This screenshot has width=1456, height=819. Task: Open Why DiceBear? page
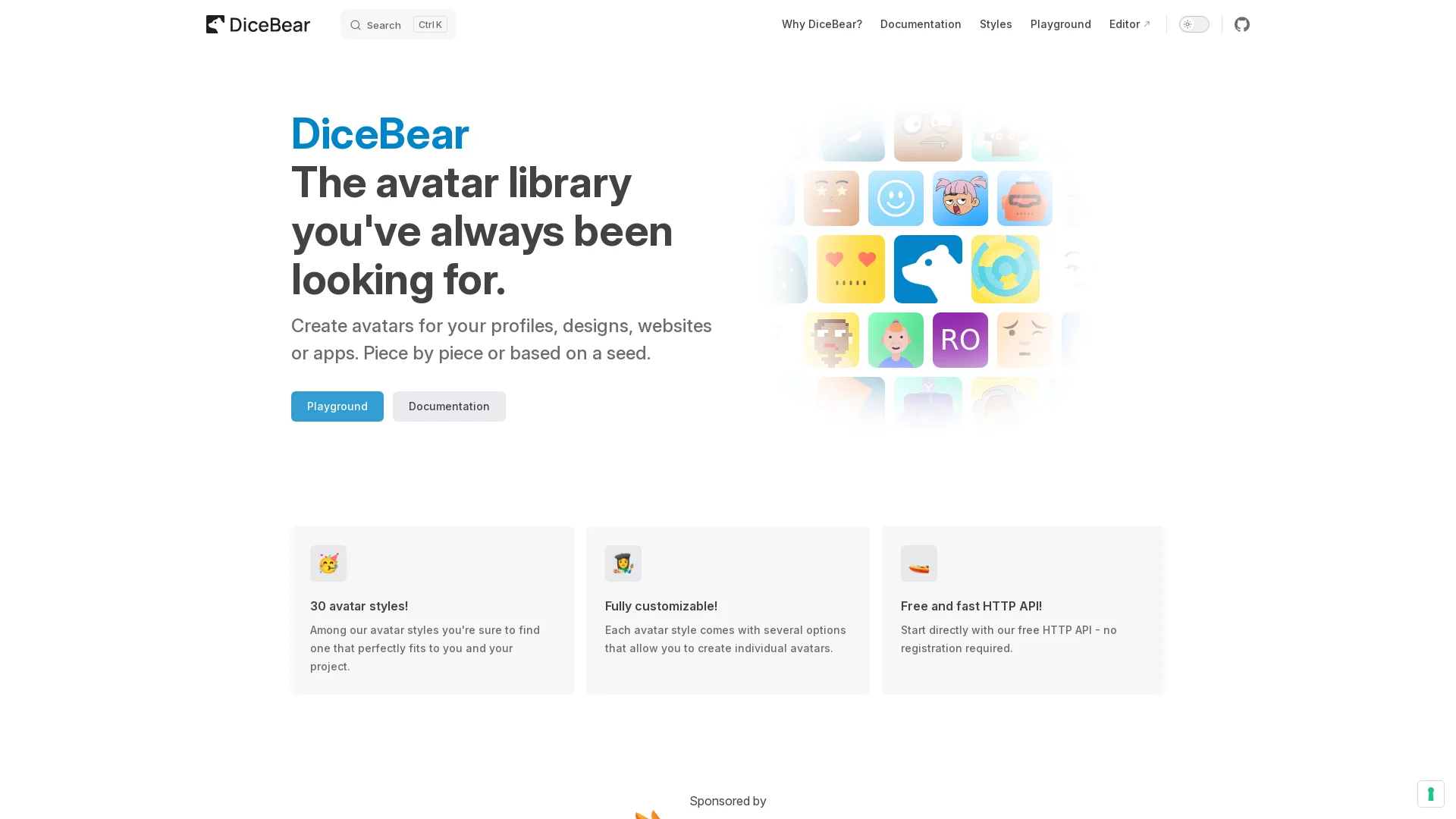tap(821, 24)
